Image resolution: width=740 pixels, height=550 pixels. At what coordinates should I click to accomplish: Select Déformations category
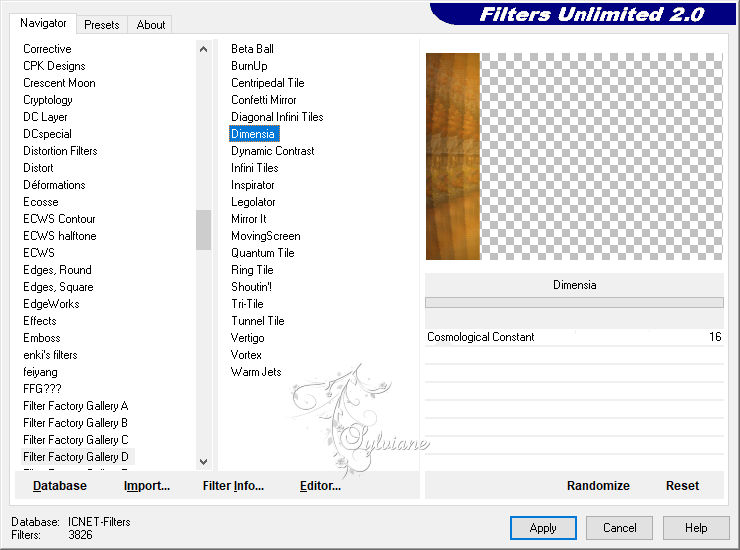tap(54, 185)
